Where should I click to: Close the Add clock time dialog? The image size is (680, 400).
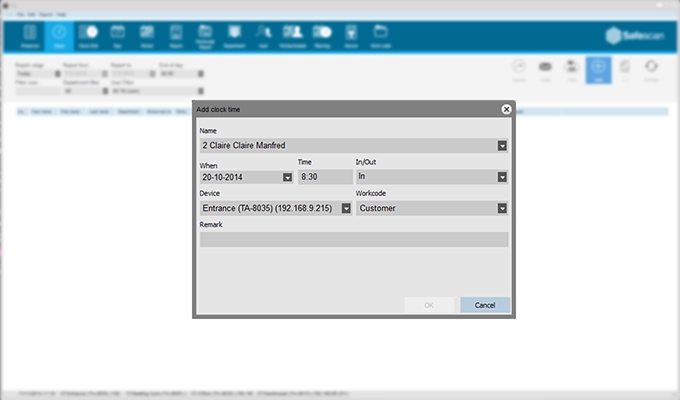[506, 109]
